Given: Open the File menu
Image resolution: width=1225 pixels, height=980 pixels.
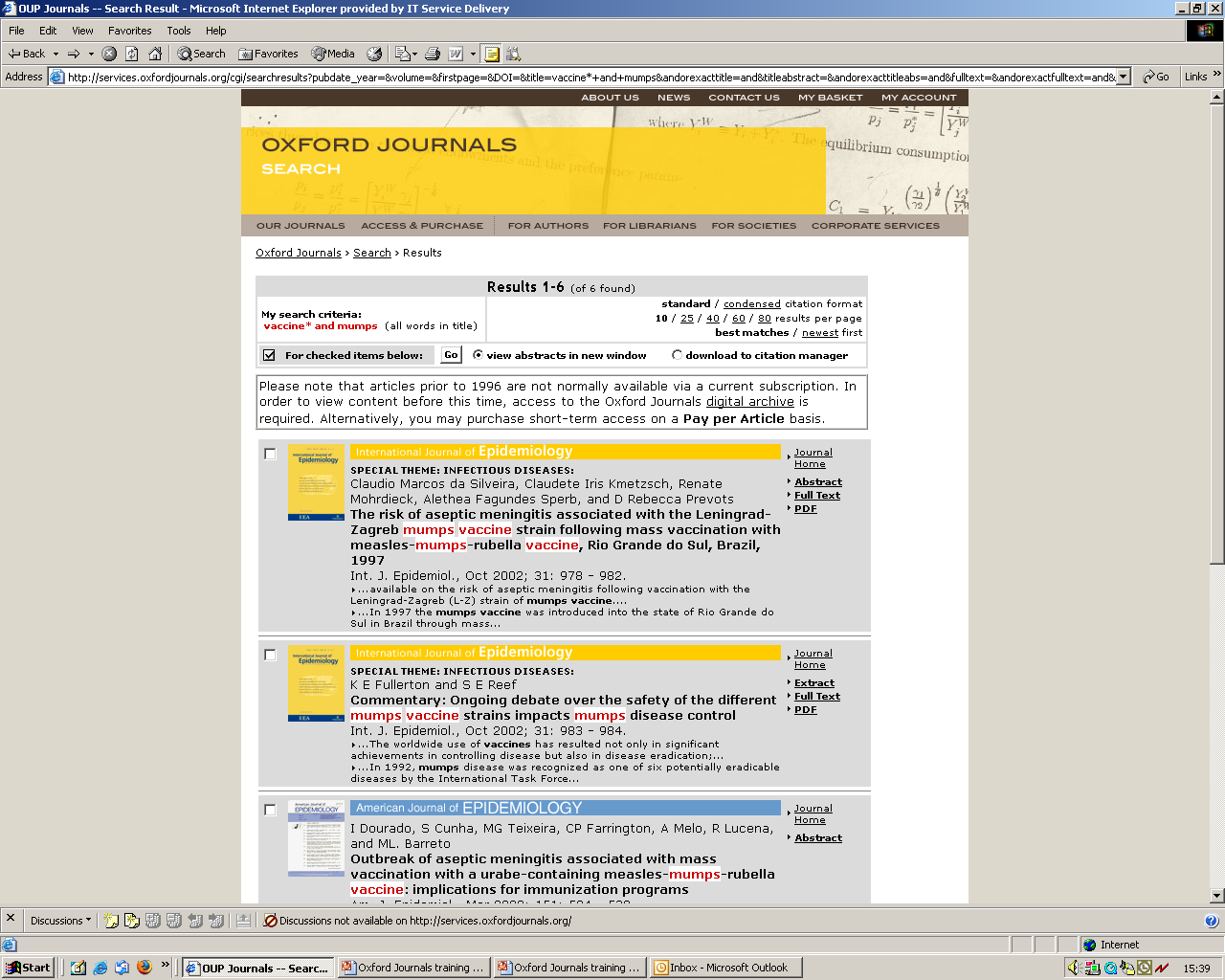Looking at the screenshot, I should click(16, 31).
